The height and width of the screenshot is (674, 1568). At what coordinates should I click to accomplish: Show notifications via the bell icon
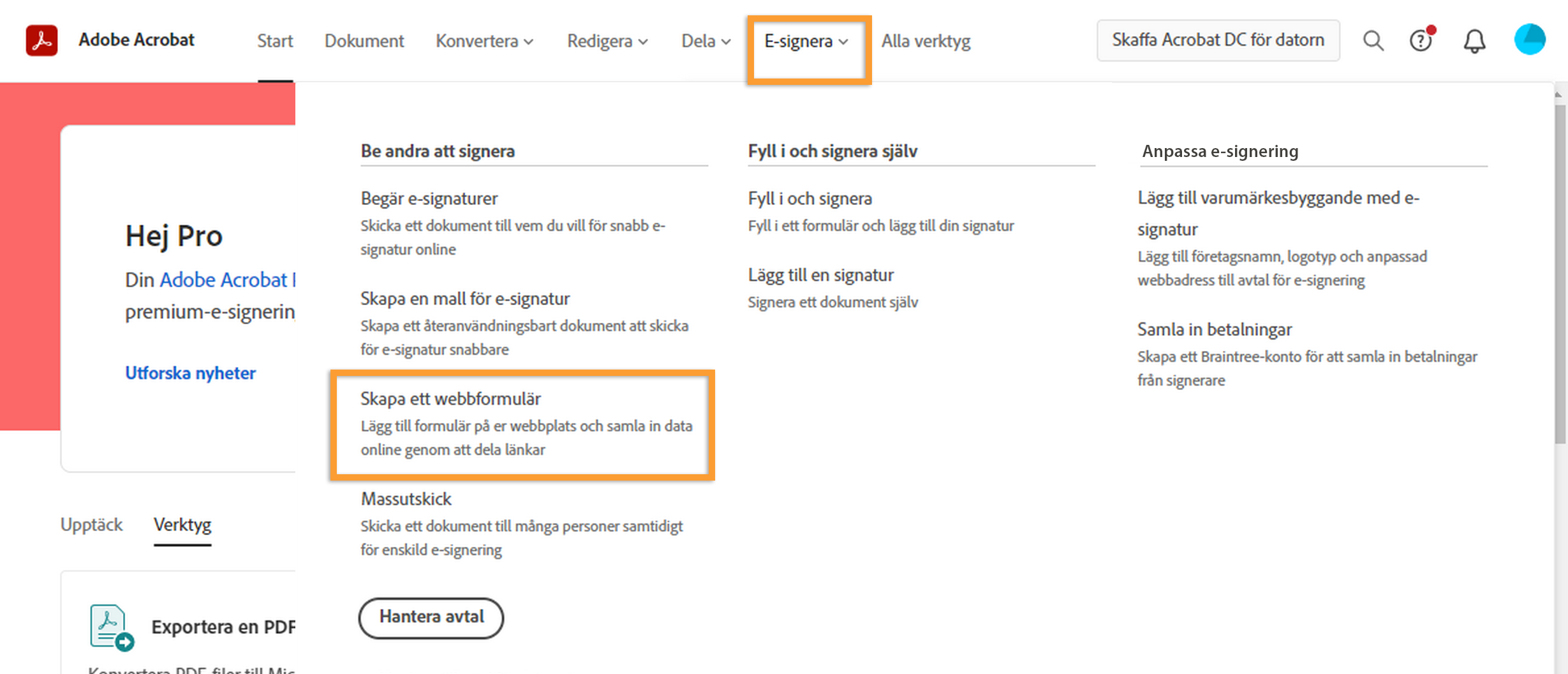tap(1474, 41)
